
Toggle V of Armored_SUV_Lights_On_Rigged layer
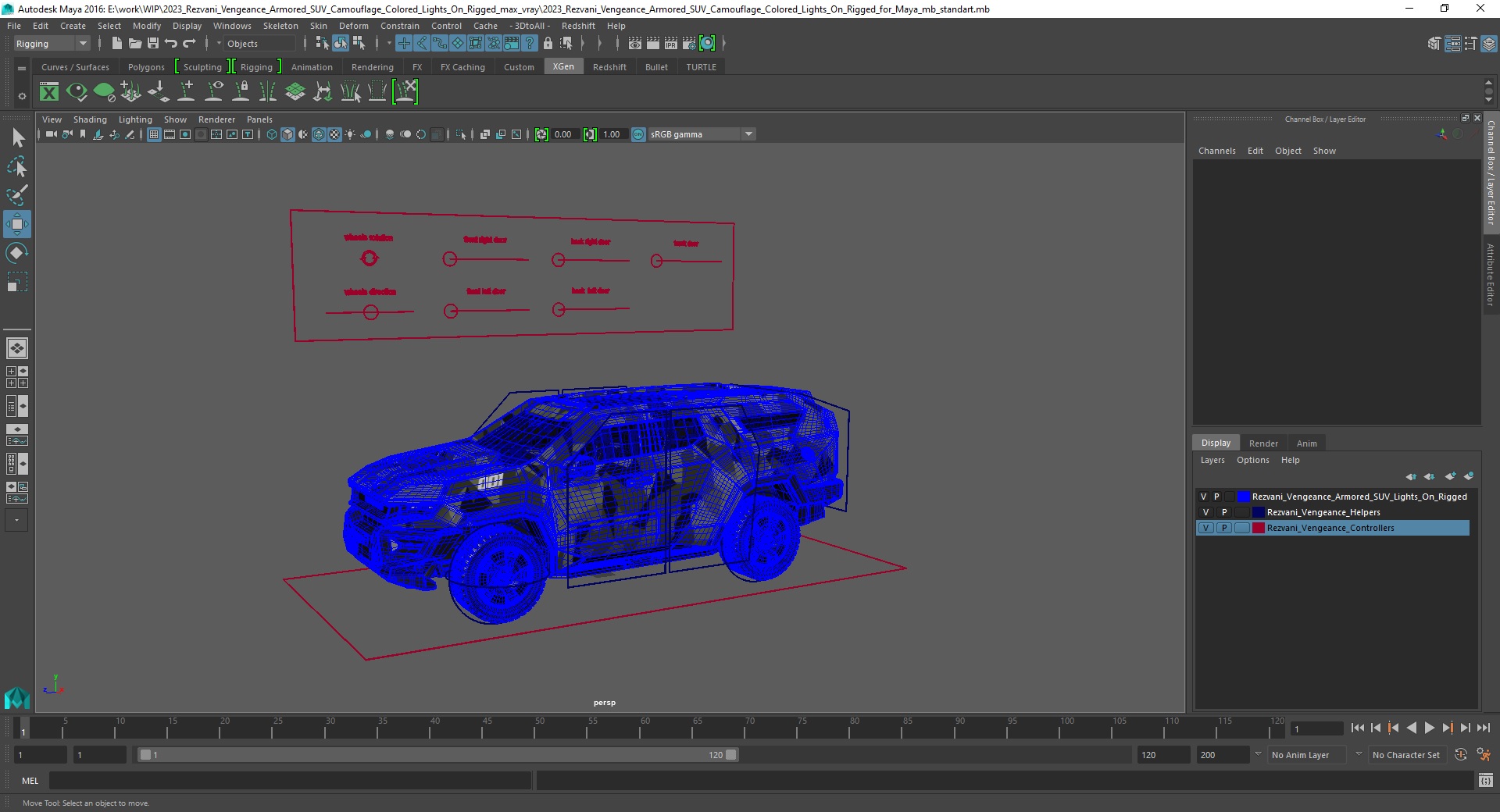click(x=1203, y=497)
